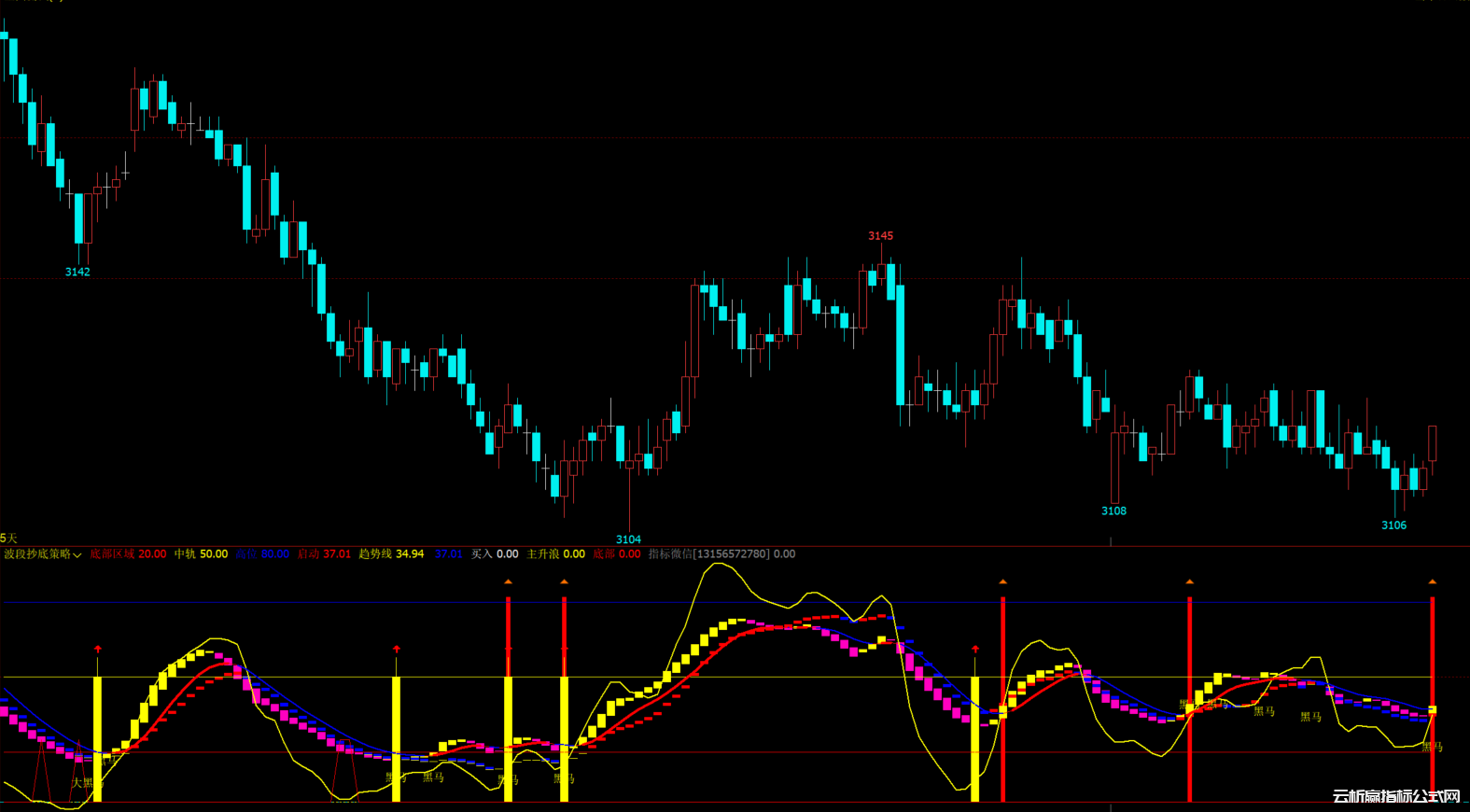
Task: Click the 3106 low price label
Action: [1393, 525]
